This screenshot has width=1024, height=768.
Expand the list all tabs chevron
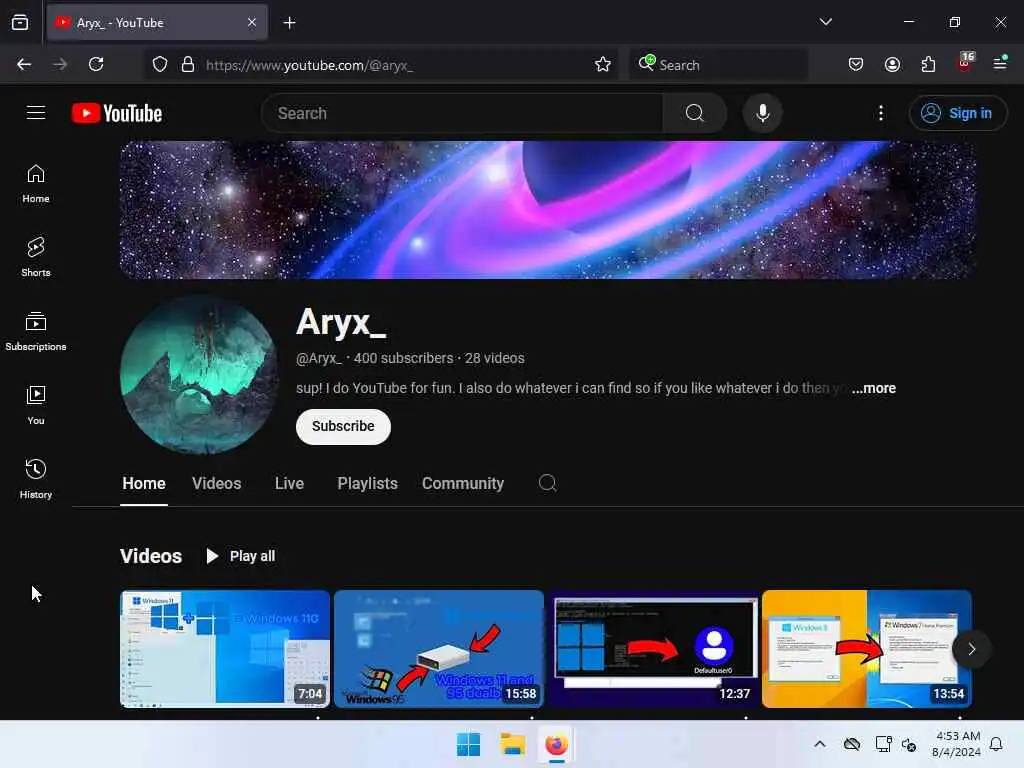[x=825, y=22]
